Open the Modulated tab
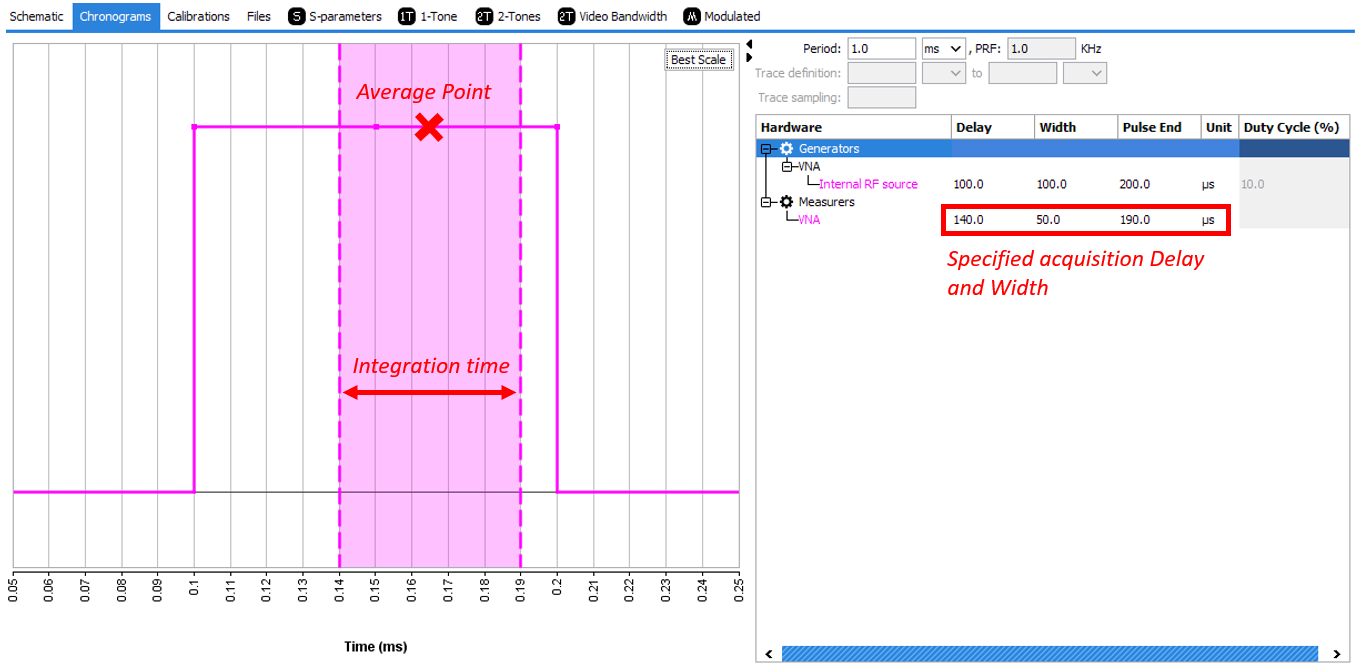Viewport: 1356px width, 668px height. 722,16
